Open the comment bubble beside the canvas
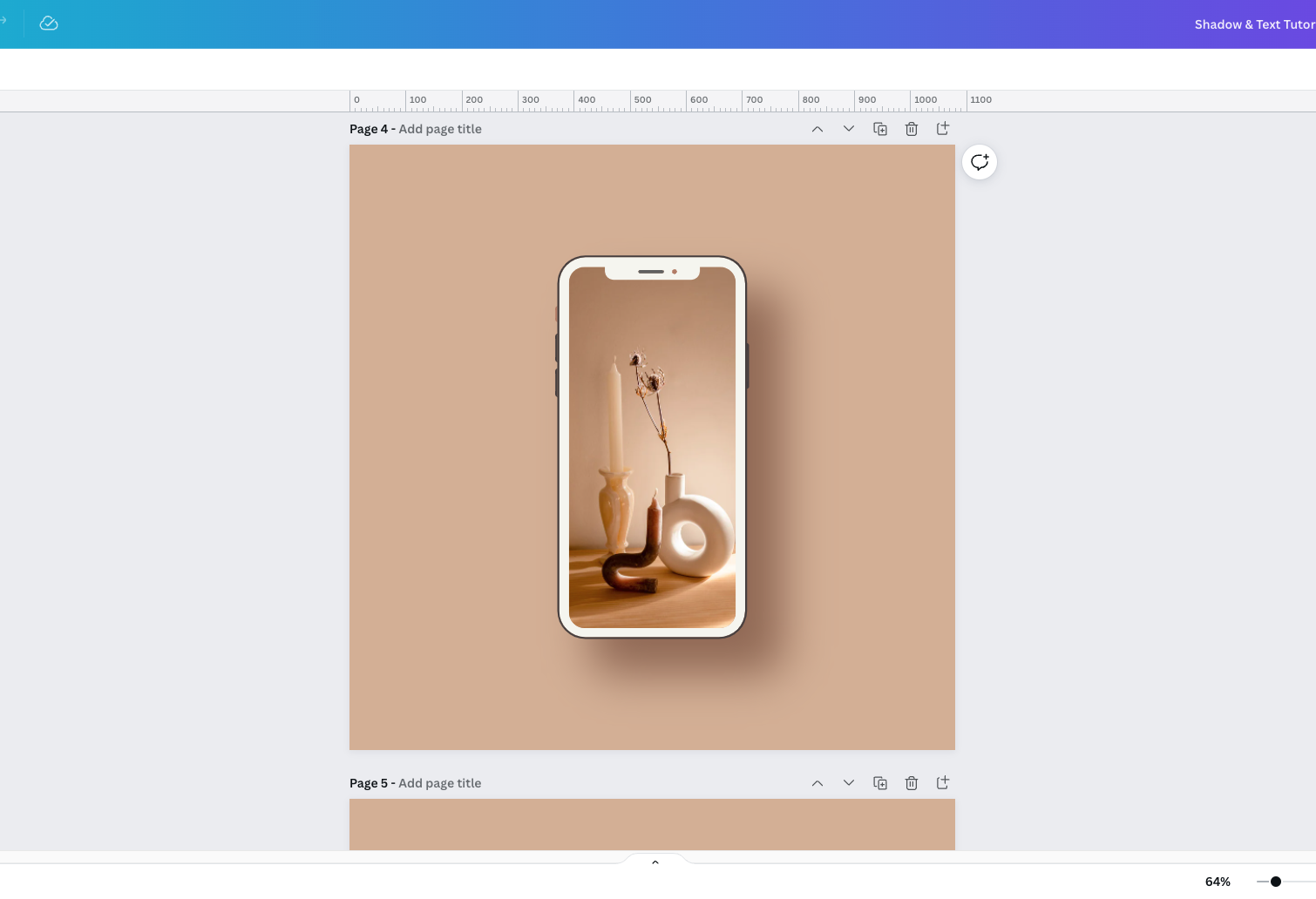1316x899 pixels. click(x=979, y=162)
